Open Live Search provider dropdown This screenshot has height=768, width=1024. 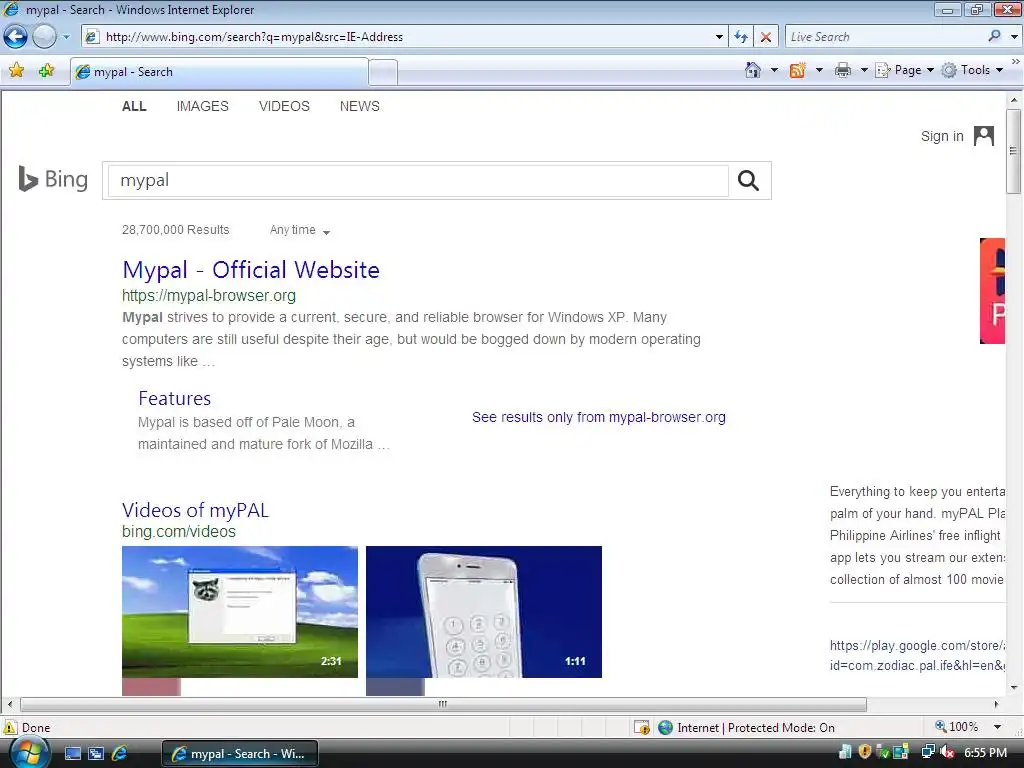click(x=1014, y=37)
